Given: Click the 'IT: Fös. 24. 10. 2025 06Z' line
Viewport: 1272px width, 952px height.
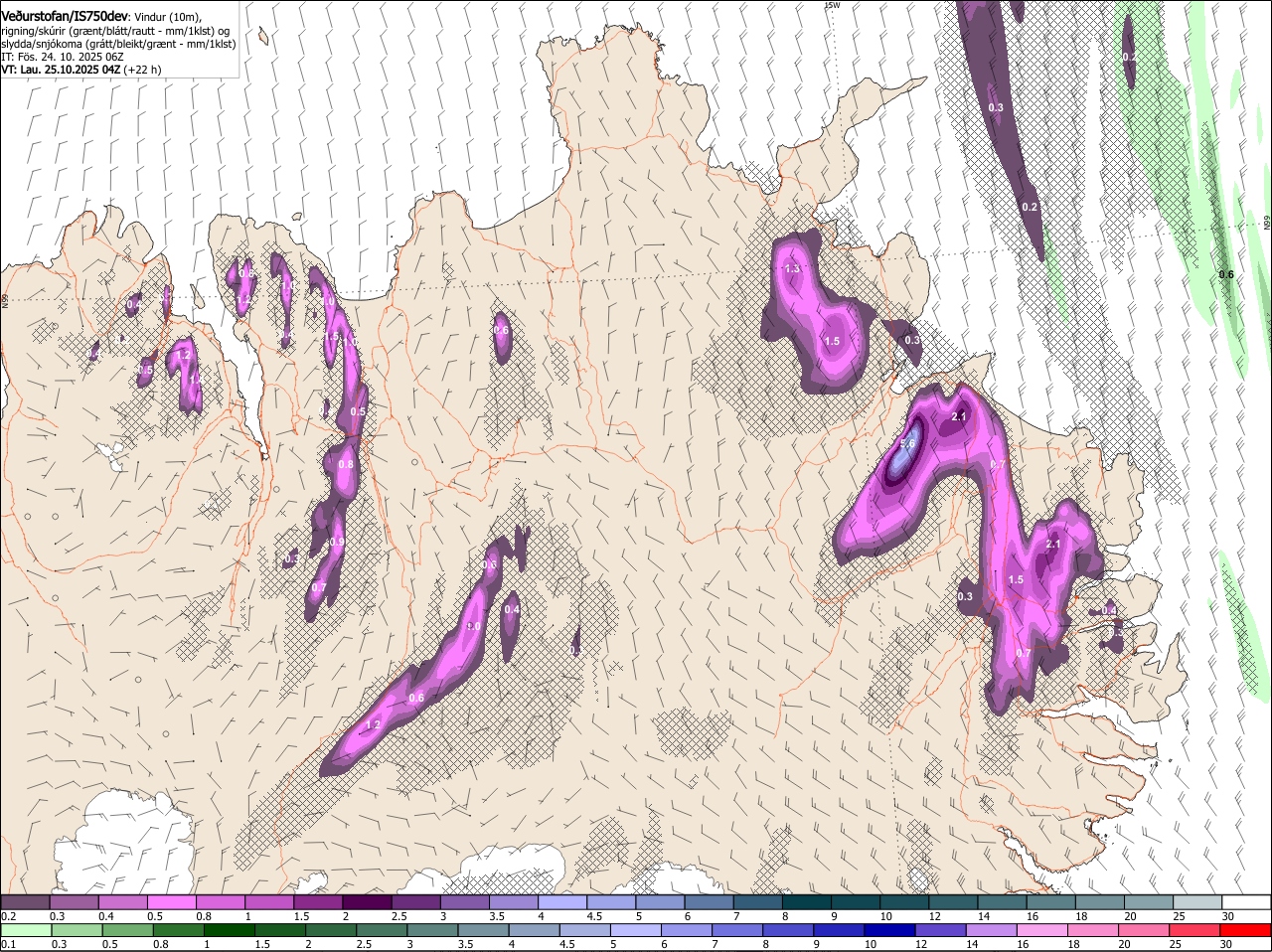Looking at the screenshot, I should point(62,57).
